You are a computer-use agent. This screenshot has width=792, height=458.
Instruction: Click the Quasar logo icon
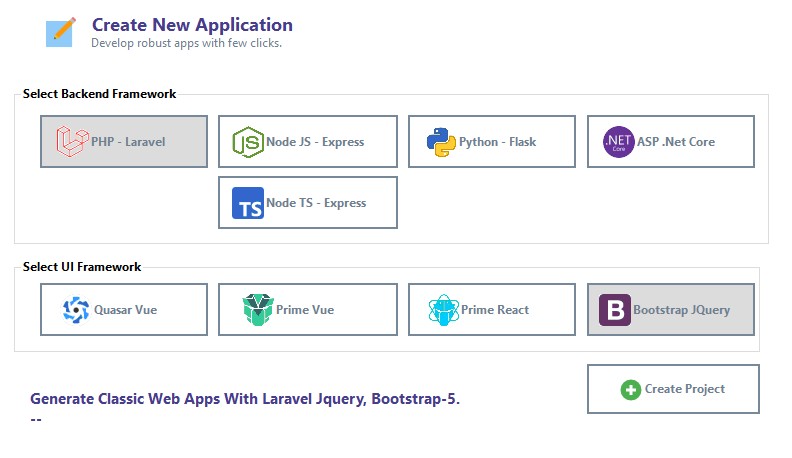(x=76, y=310)
